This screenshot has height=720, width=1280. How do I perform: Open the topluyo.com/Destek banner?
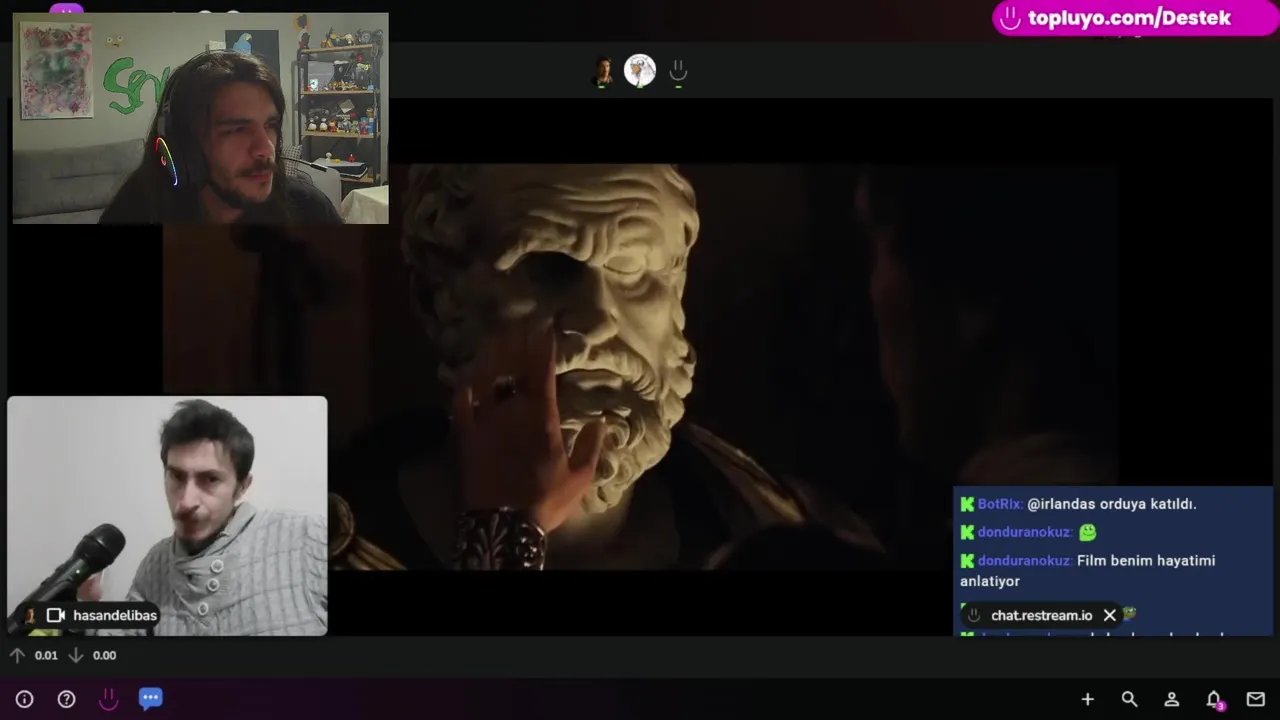tap(1136, 18)
